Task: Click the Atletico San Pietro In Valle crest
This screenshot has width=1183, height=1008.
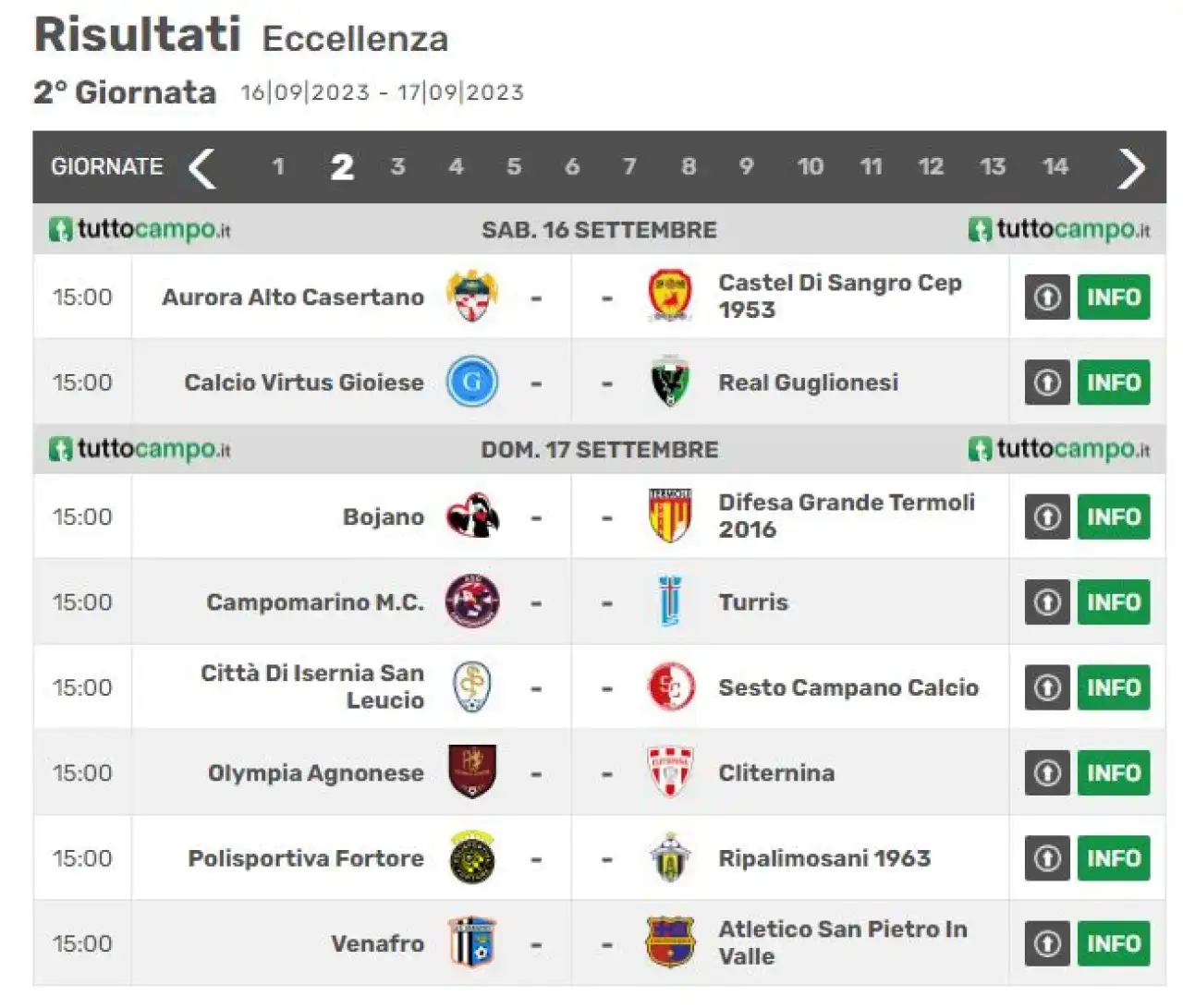Action: pos(670,942)
